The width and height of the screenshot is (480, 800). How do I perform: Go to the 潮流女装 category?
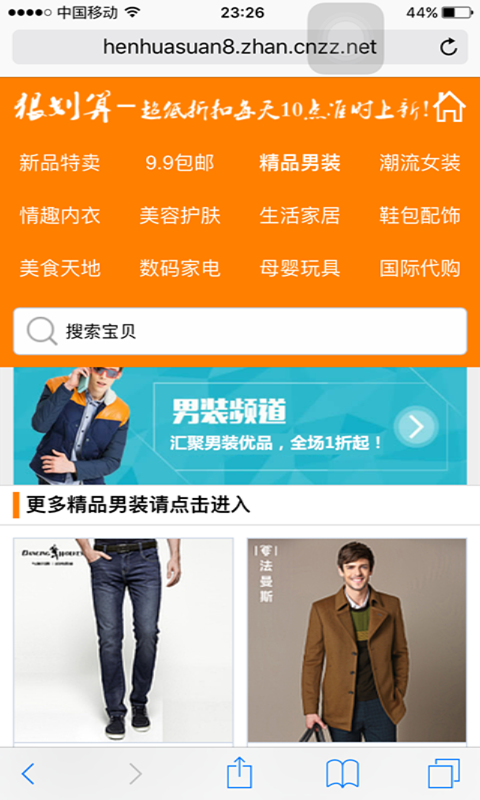(x=420, y=163)
